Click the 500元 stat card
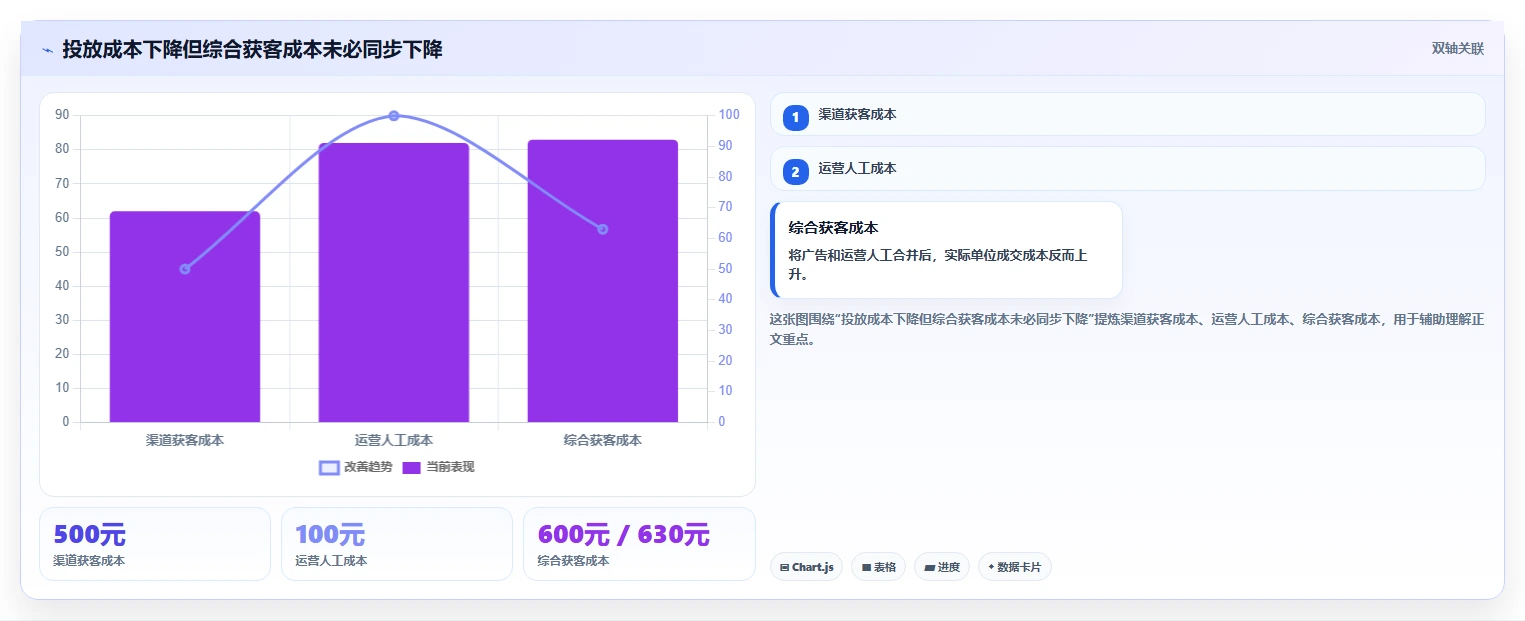Screen dimensions: 1525x621 (155, 544)
